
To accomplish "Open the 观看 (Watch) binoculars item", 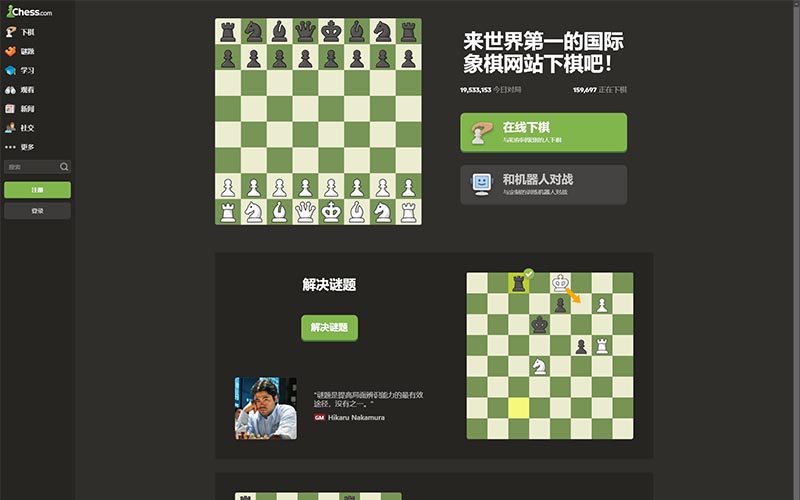I will [x=20, y=90].
